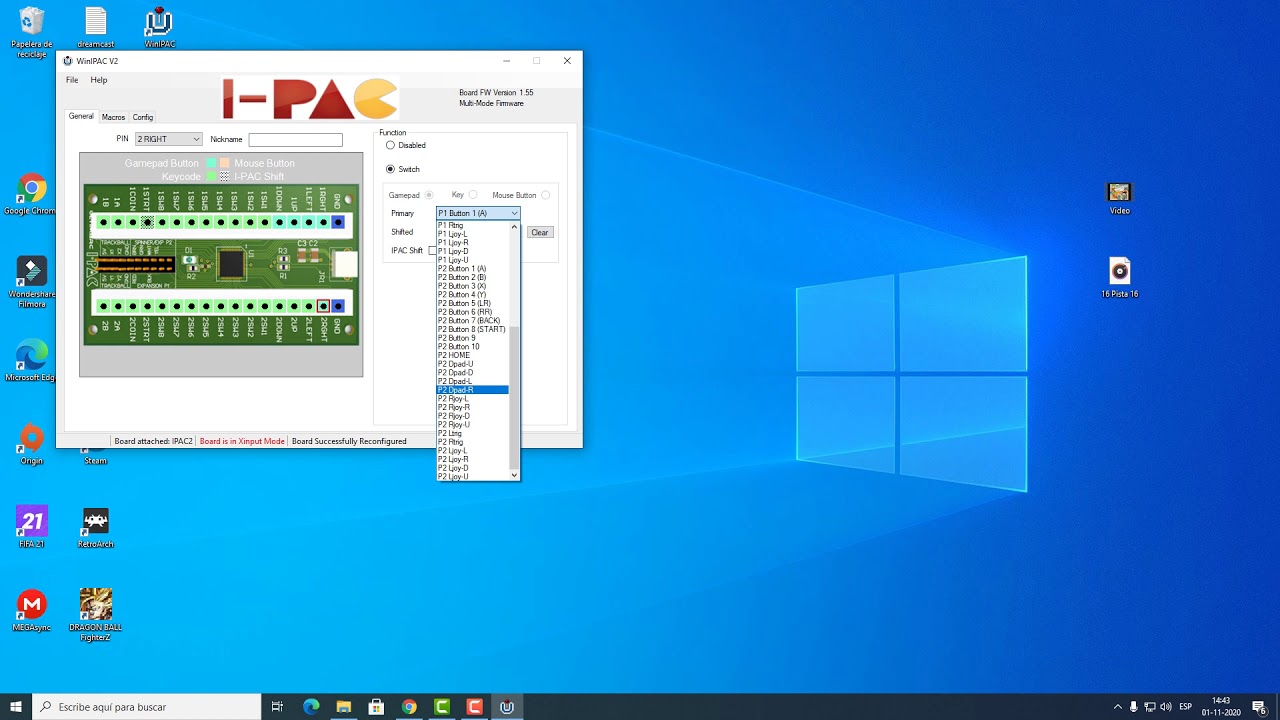Select the Google Chrome desktop shortcut
Image resolution: width=1280 pixels, height=720 pixels.
point(32,196)
